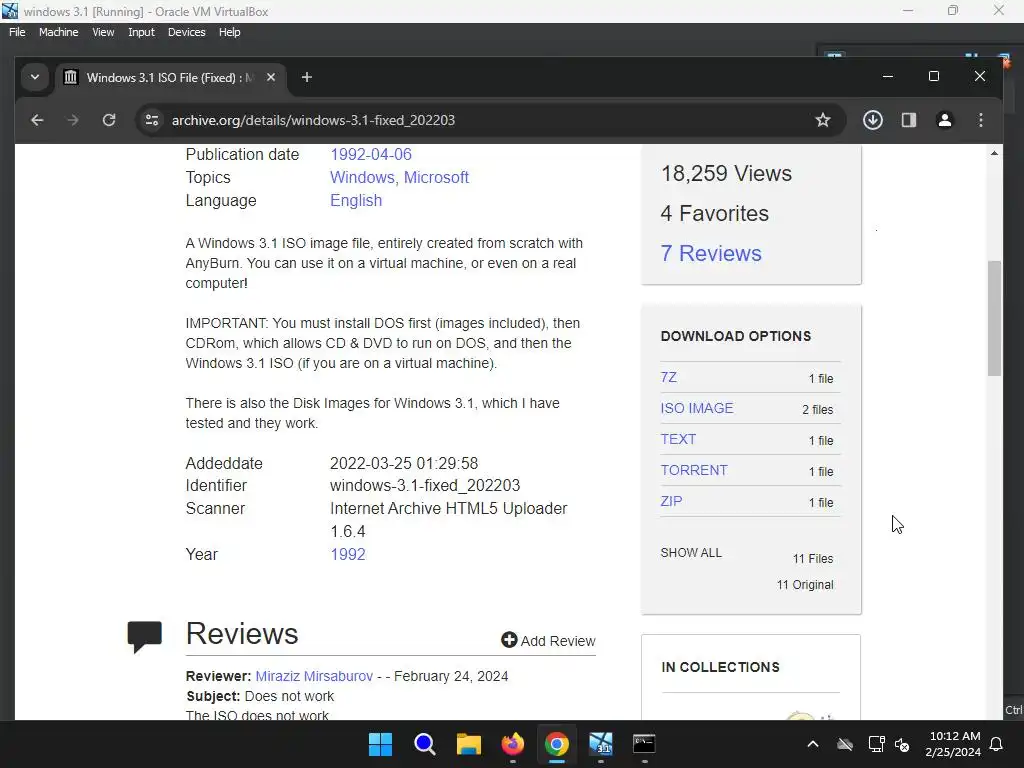Click the IN COLLECTIONS heading

[x=720, y=667]
